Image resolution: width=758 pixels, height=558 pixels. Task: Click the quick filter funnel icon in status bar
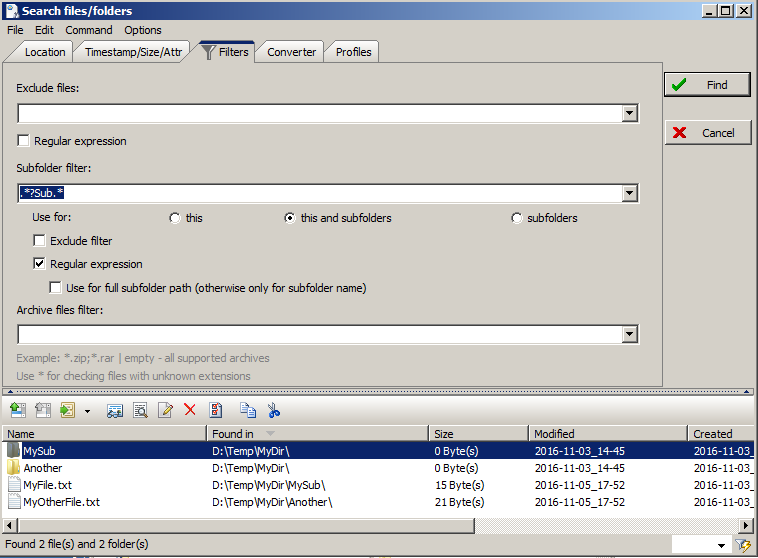pos(743,545)
